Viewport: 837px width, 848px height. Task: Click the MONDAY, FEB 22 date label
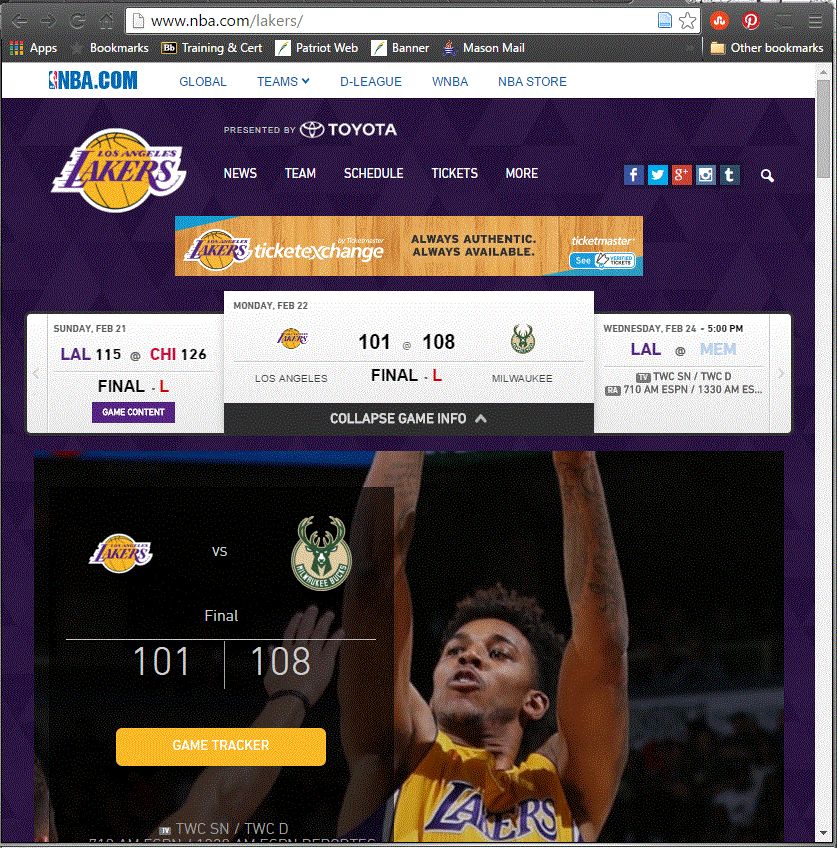pyautogui.click(x=270, y=306)
